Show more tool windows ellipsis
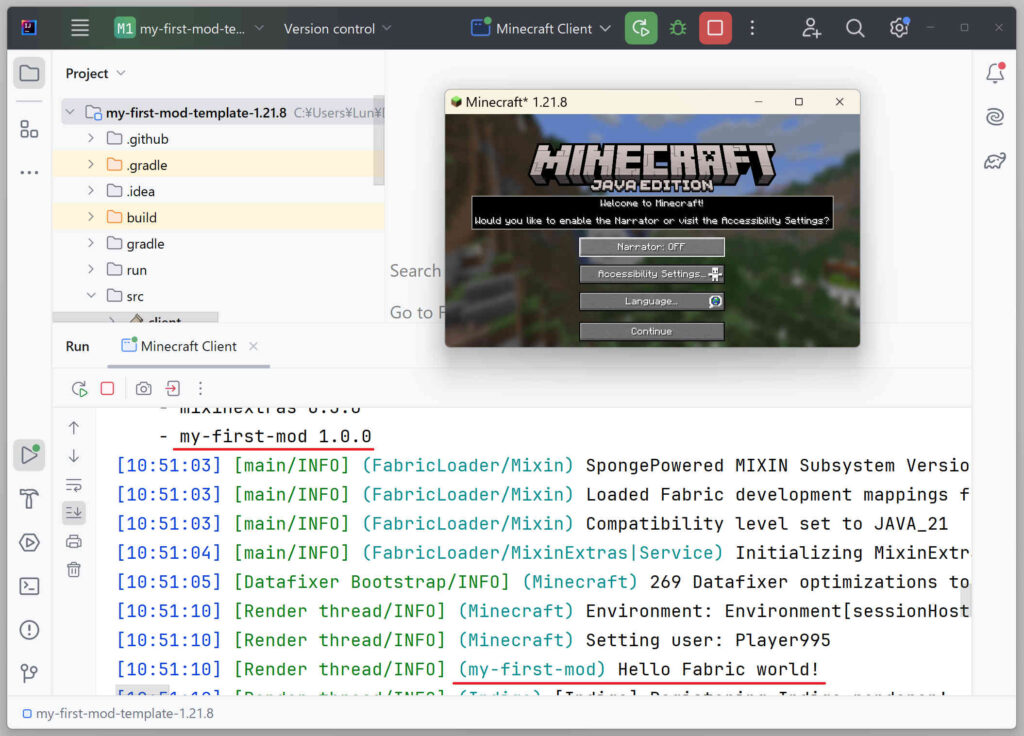 pyautogui.click(x=29, y=172)
